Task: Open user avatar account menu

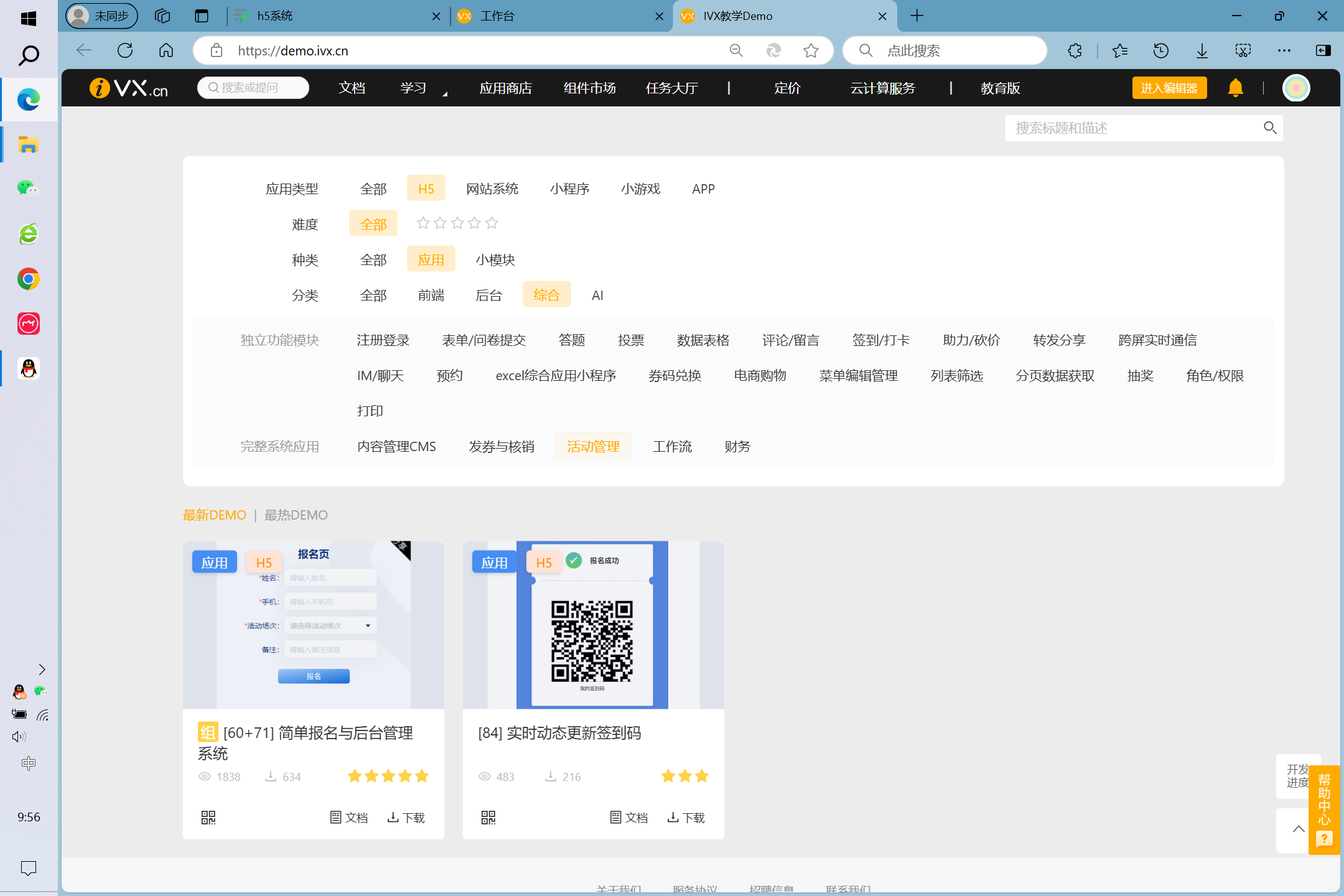Action: click(1296, 88)
